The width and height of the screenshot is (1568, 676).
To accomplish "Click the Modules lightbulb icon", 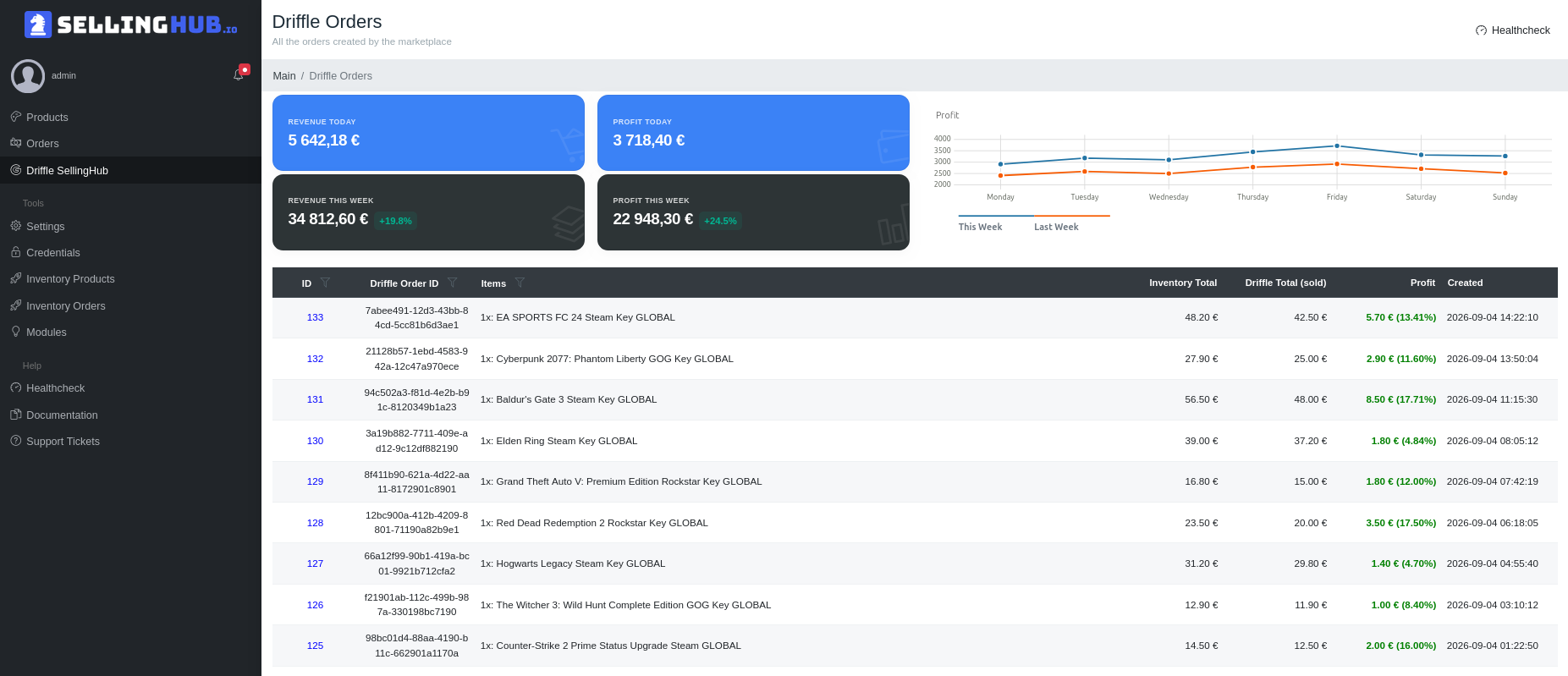I will [x=15, y=332].
